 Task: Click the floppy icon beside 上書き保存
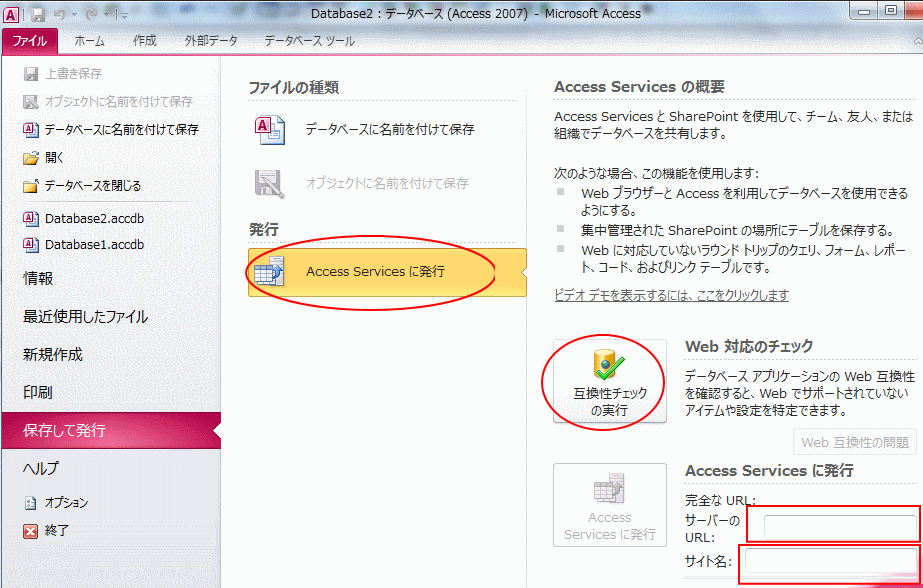coord(31,74)
